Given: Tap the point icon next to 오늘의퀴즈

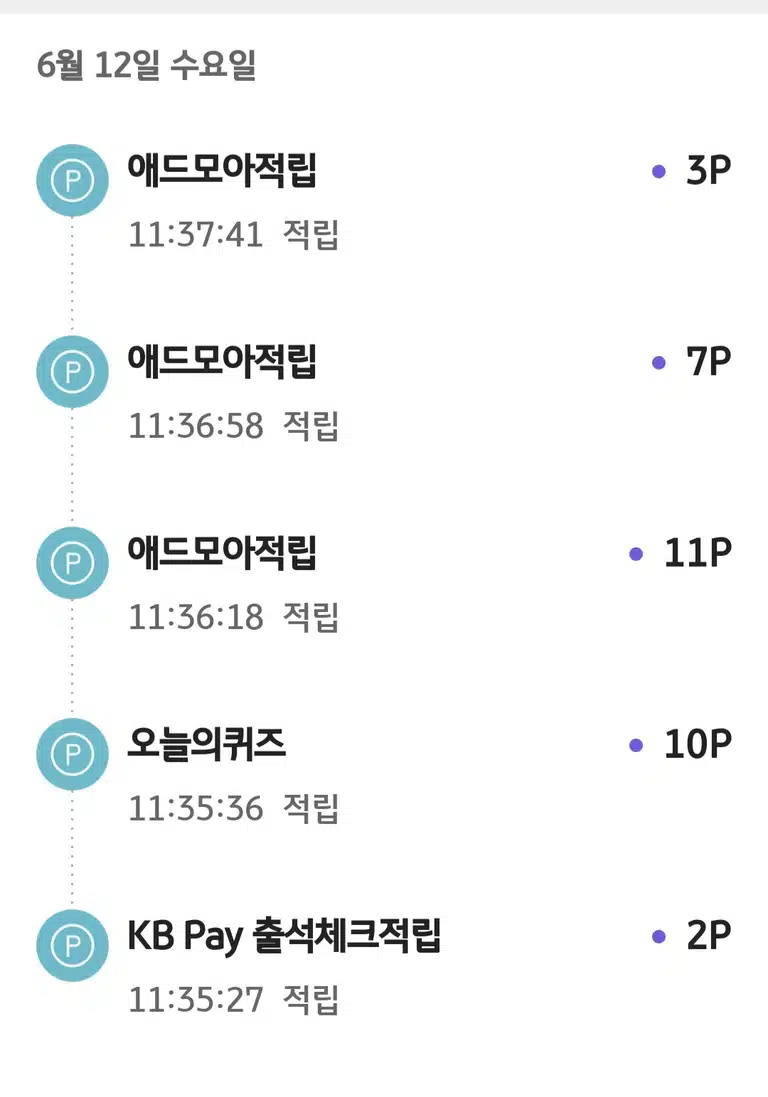Looking at the screenshot, I should pyautogui.click(x=72, y=754).
